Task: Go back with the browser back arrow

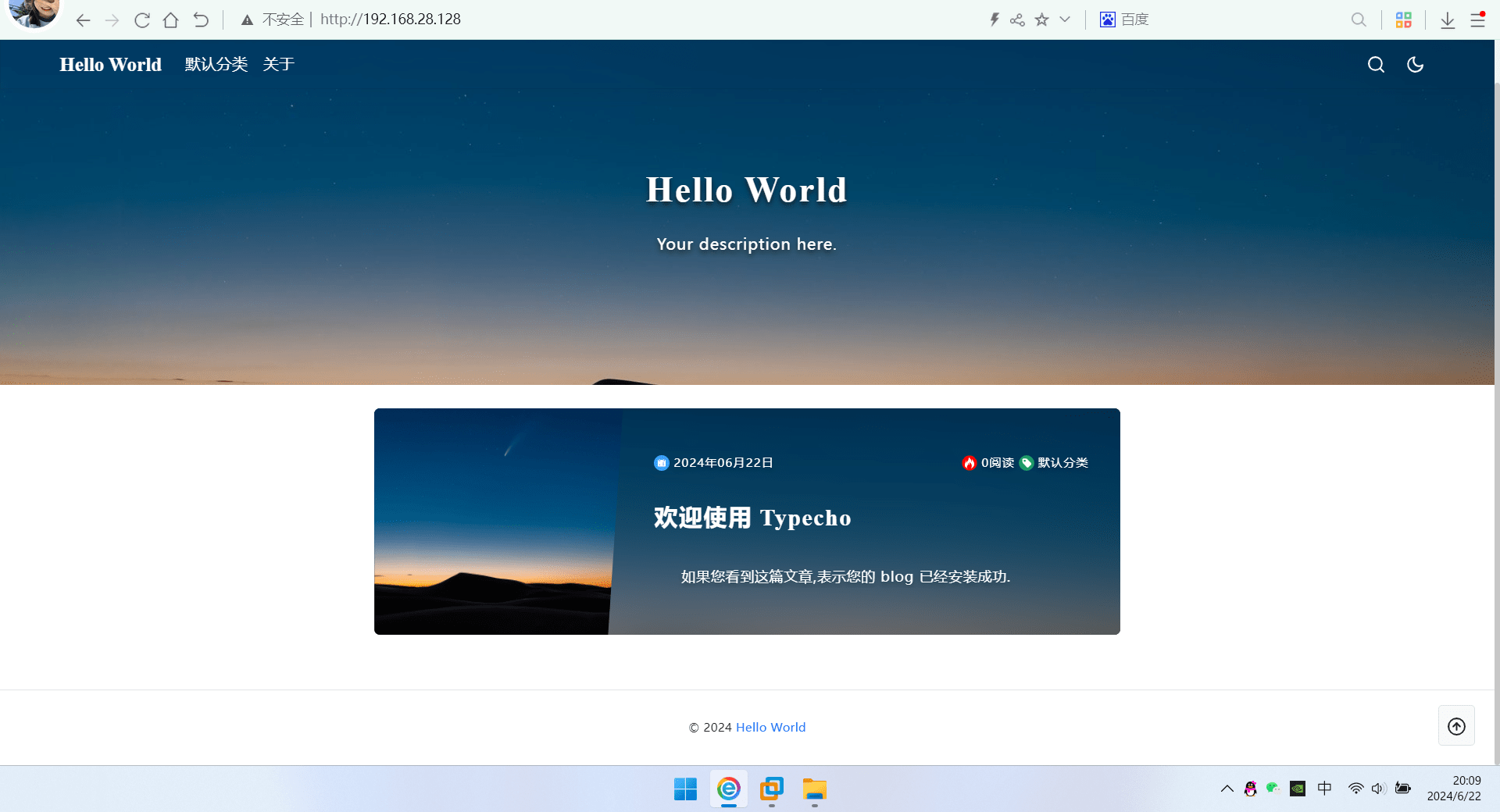Action: coord(83,20)
